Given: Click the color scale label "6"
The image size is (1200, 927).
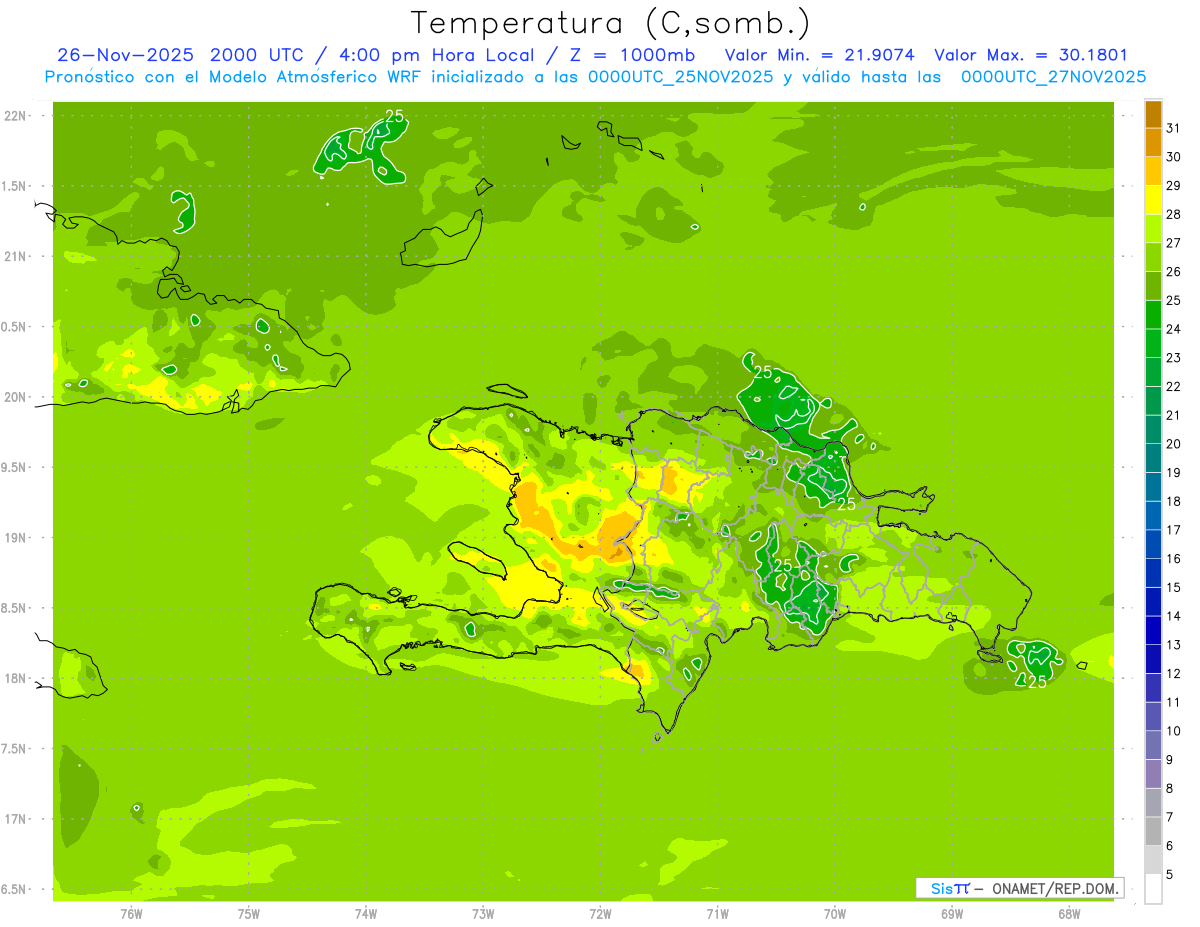Looking at the screenshot, I should click(1170, 845).
